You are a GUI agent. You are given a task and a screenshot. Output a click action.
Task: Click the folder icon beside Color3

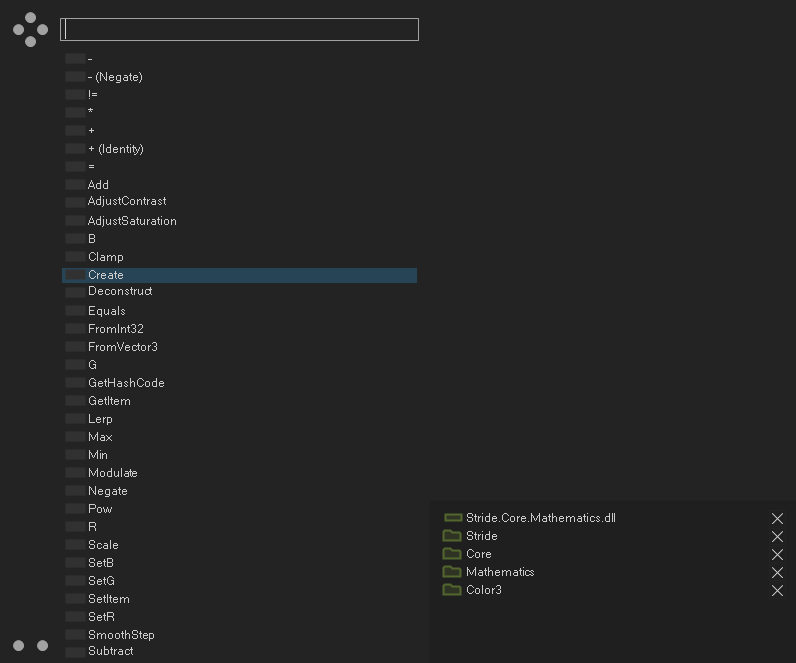coord(452,589)
